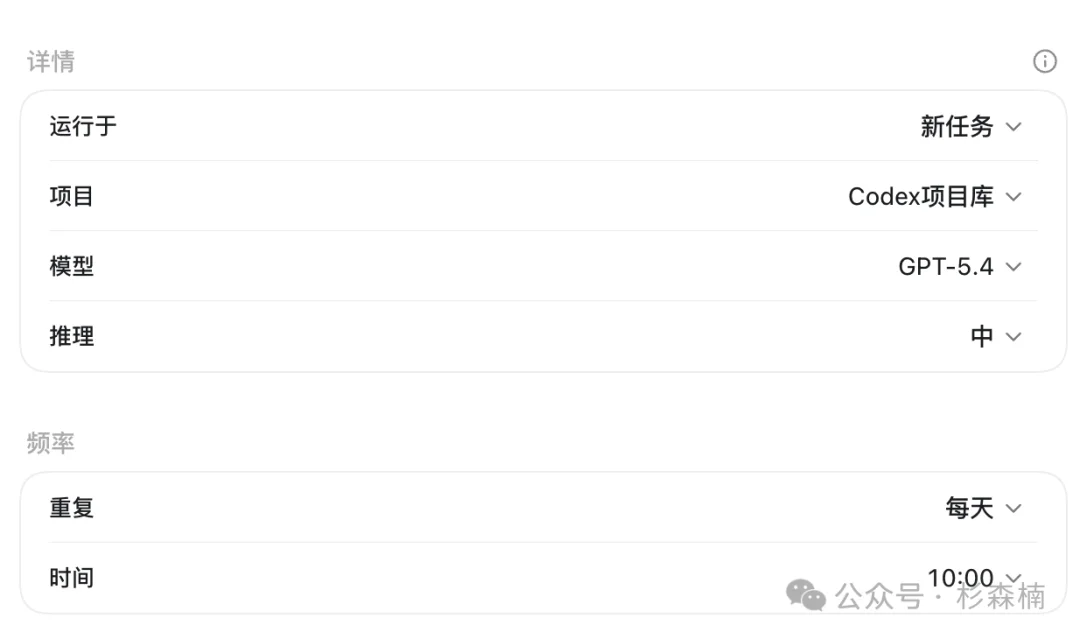Click the 重复 row label
Image resolution: width=1080 pixels, height=639 pixels.
72,508
